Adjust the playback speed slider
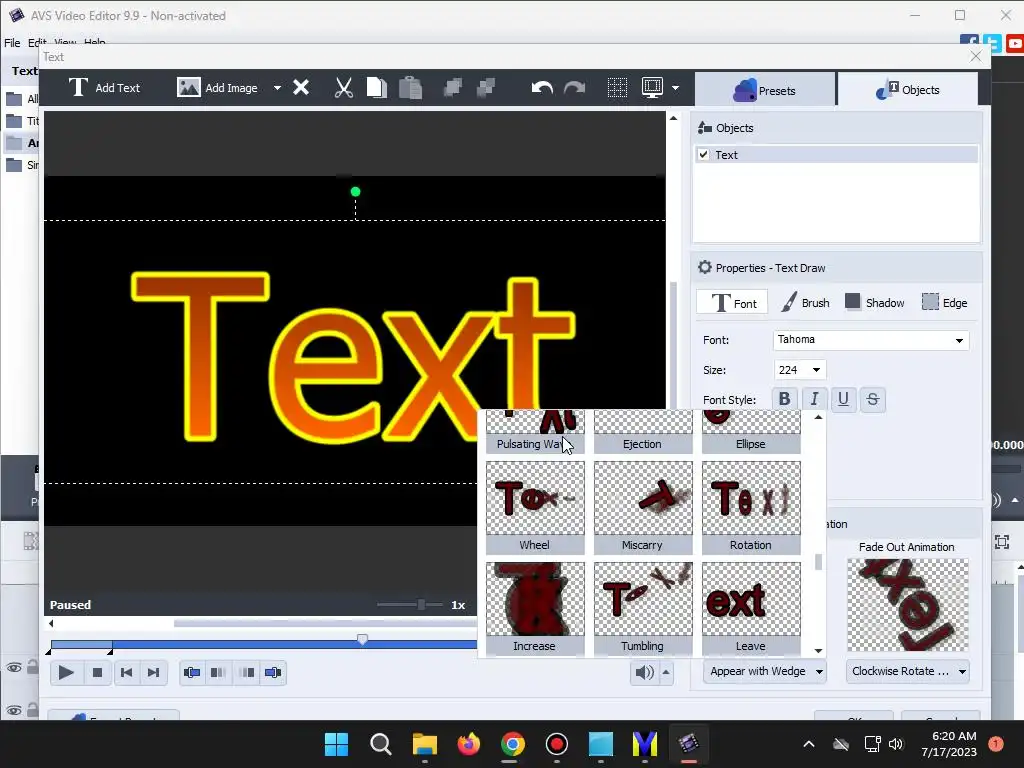 coord(421,605)
